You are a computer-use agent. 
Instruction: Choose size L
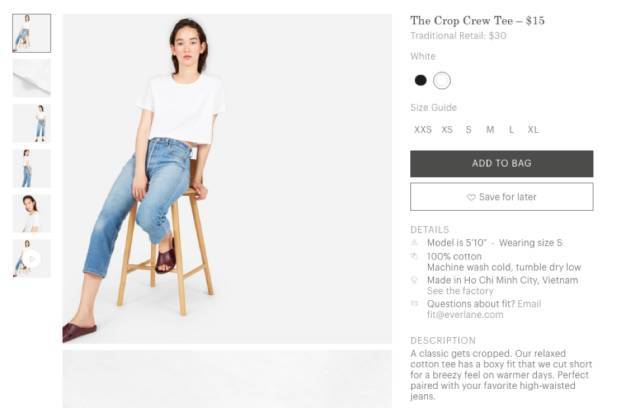[511, 130]
